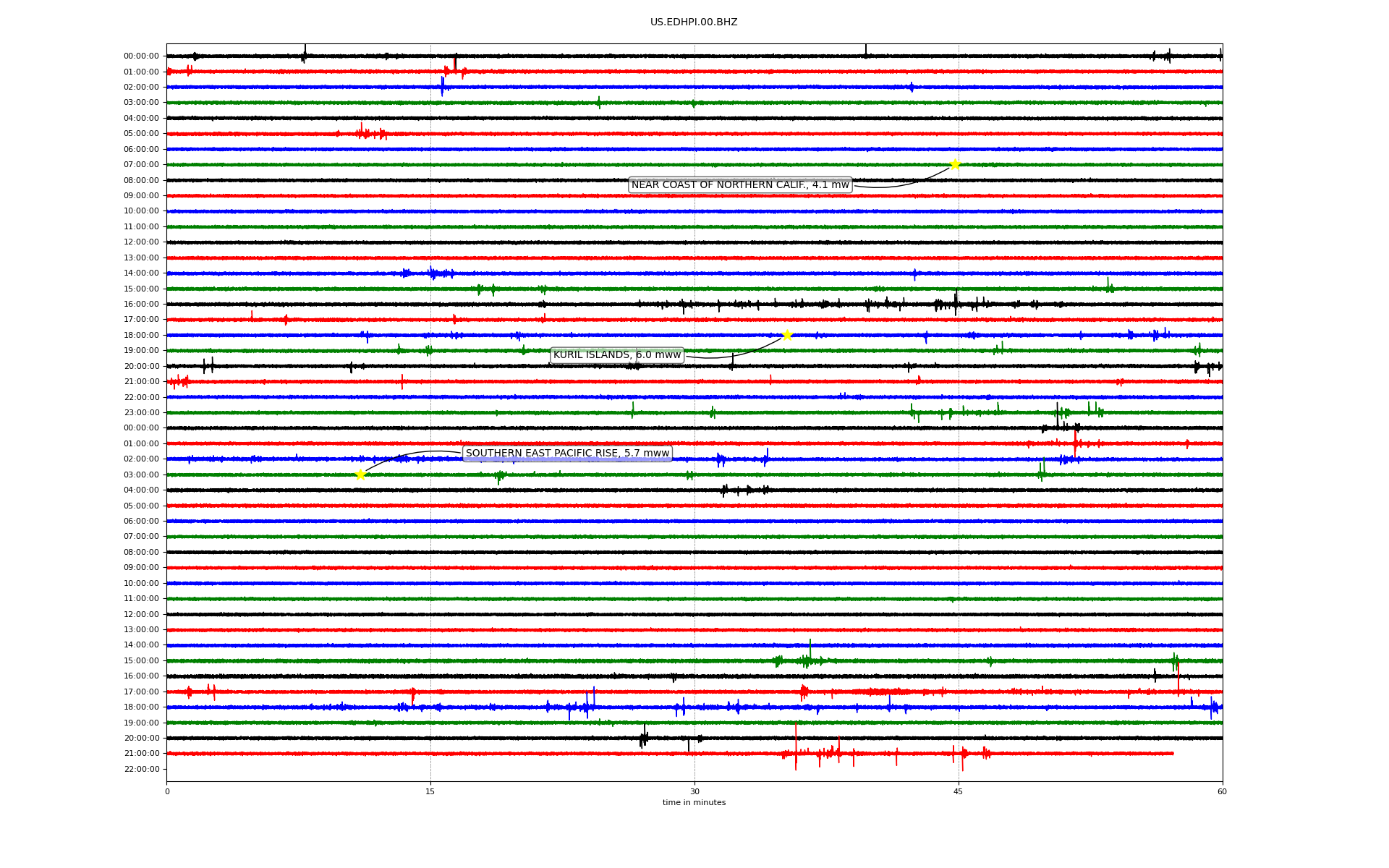Select the Kuril Islands 6.0 mww annotation

[x=617, y=355]
